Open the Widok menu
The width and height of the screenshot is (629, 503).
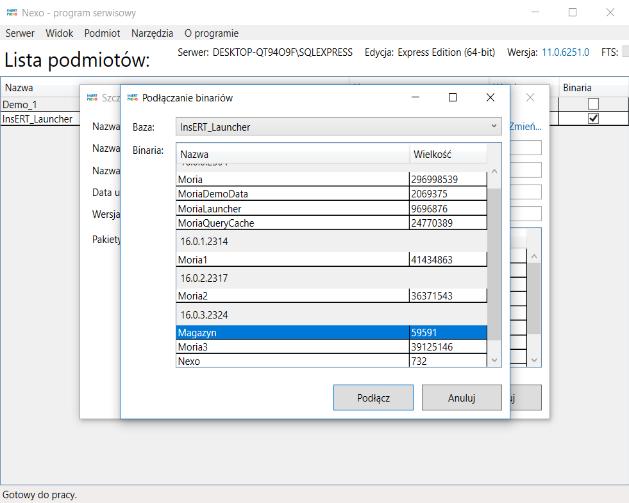(x=59, y=33)
